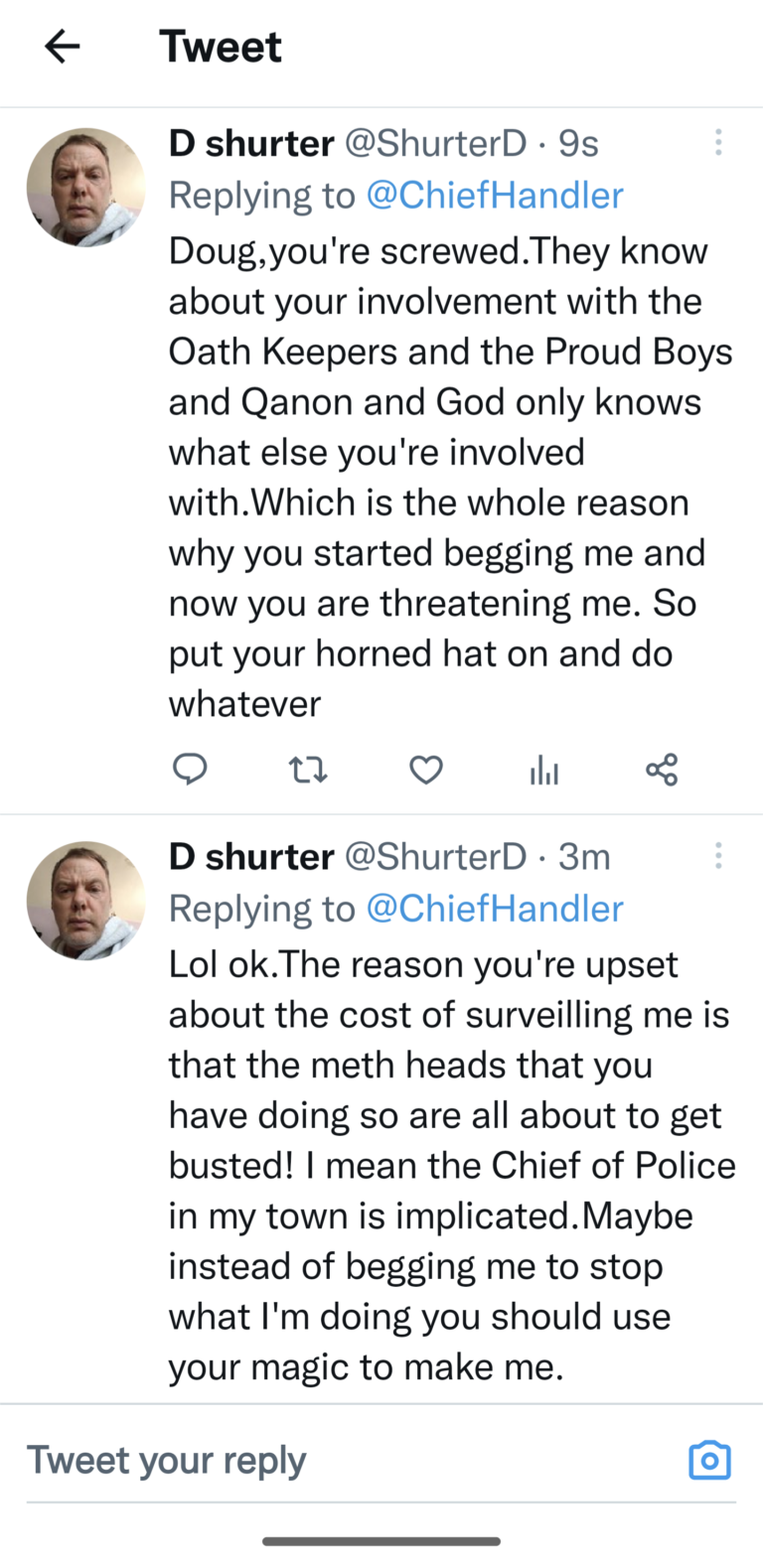The image size is (763, 1568).
Task: View analytics for the first tweet
Action: [543, 770]
